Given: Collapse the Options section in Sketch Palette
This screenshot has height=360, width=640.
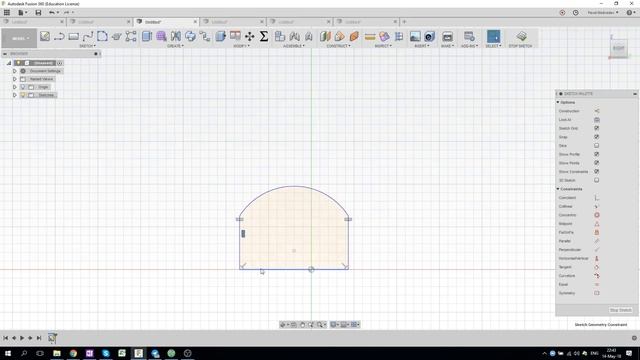Looking at the screenshot, I should click(x=558, y=102).
